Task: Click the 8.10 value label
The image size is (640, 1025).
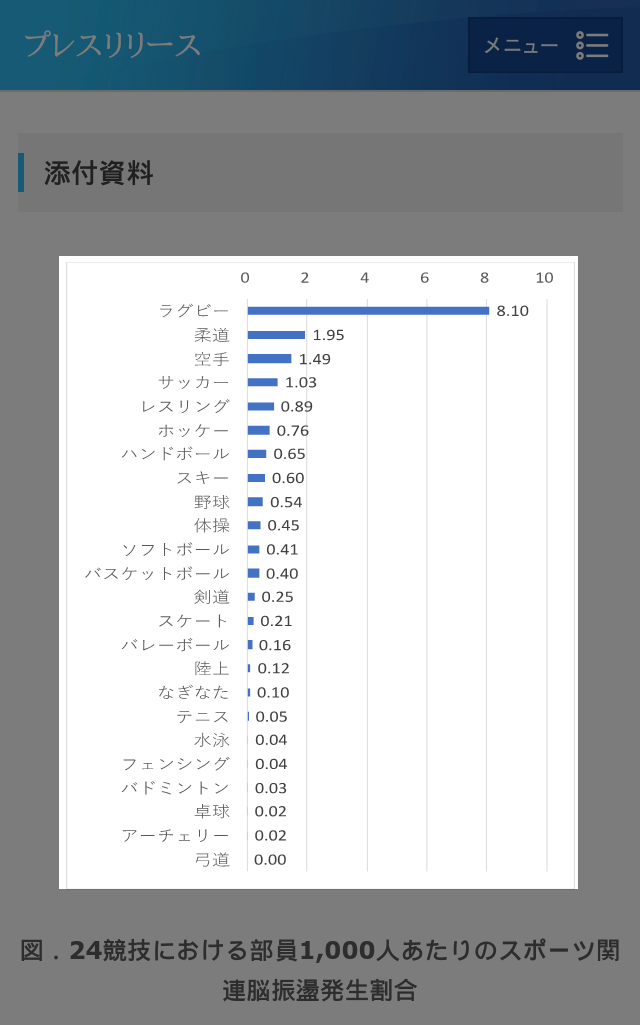Action: pos(512,311)
